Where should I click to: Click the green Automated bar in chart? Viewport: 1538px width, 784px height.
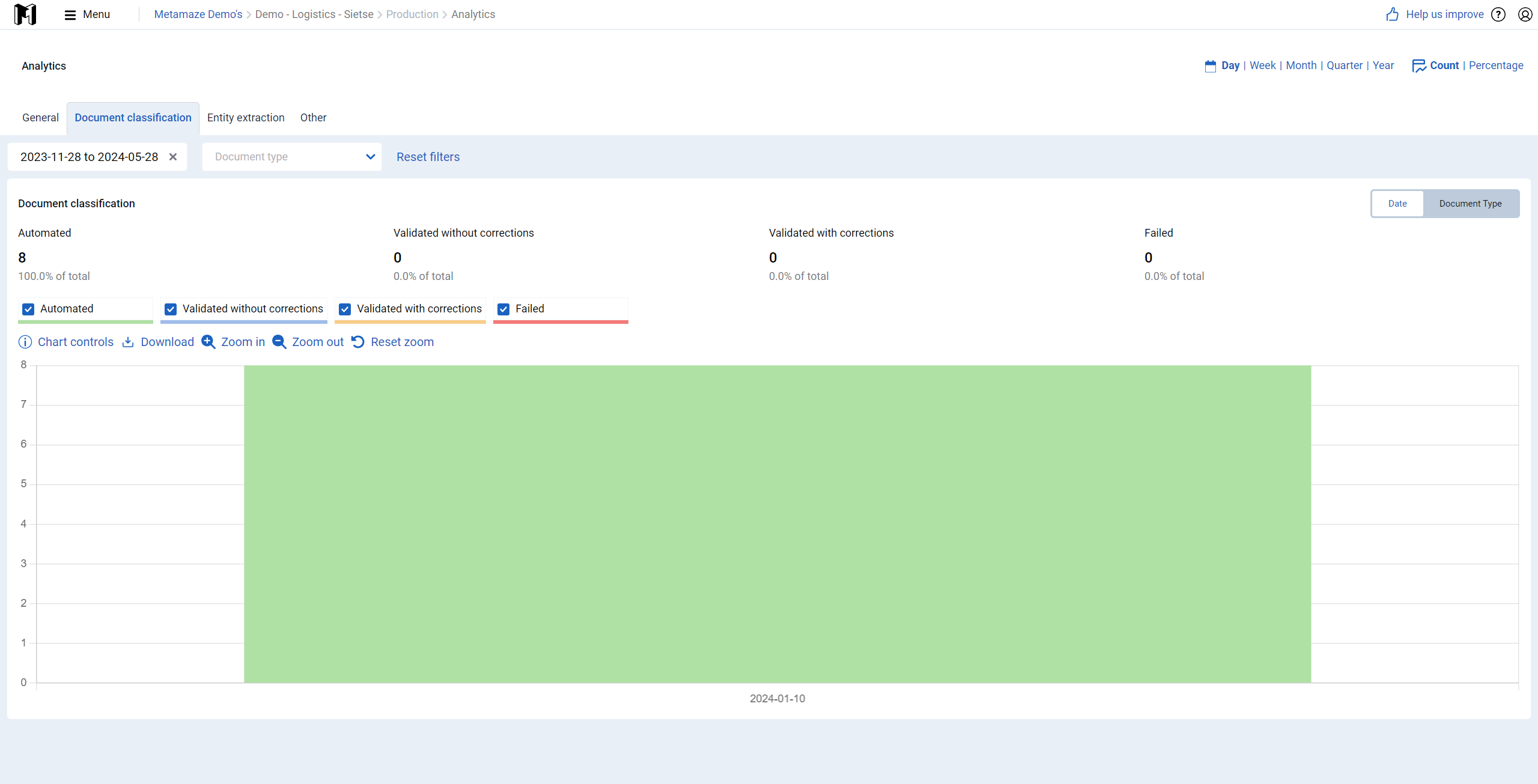[777, 524]
